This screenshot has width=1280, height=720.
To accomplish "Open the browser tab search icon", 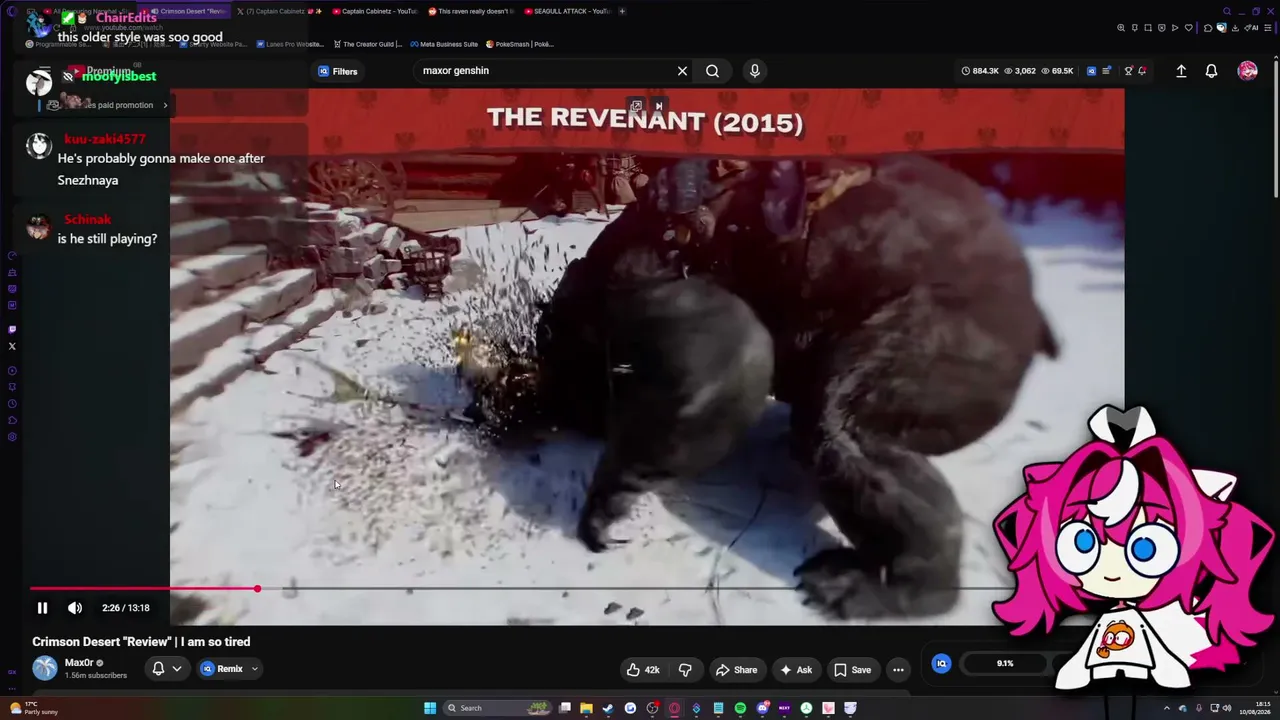I will tap(1227, 11).
